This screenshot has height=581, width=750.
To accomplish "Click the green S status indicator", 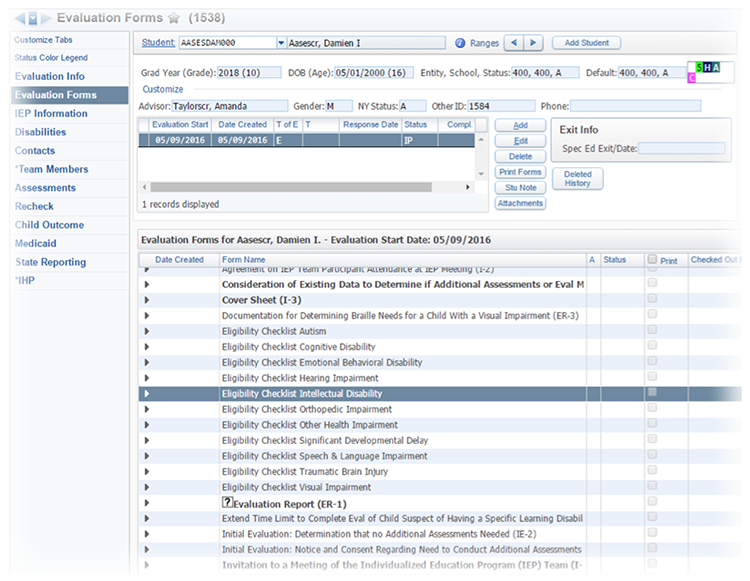I will (699, 67).
